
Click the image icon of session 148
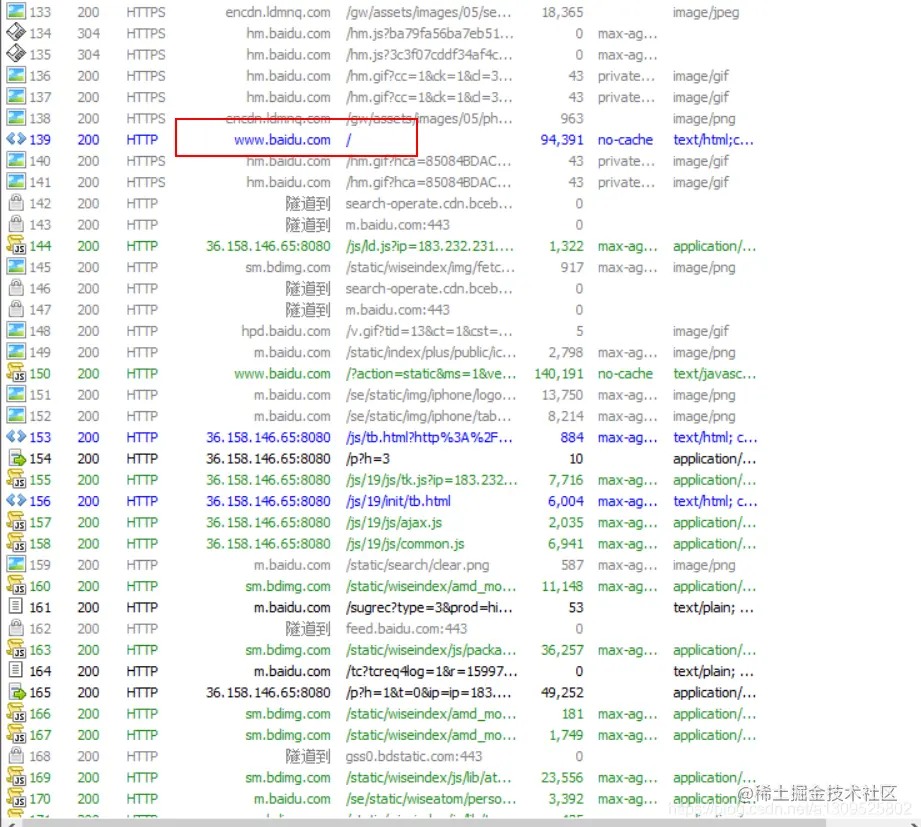(16, 331)
